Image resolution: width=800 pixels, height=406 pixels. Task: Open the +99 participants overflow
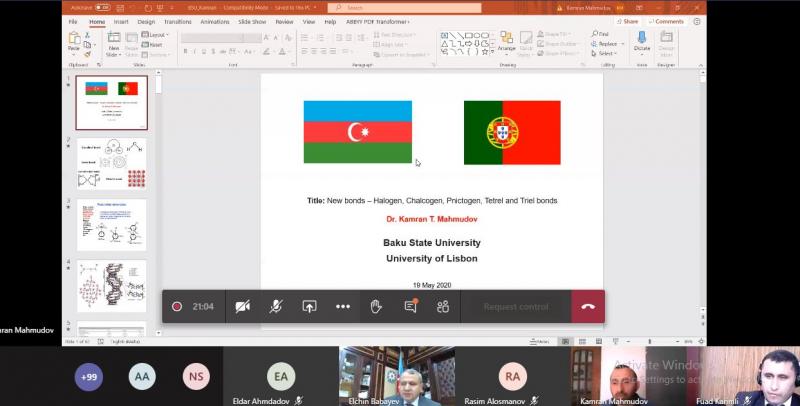[88, 377]
